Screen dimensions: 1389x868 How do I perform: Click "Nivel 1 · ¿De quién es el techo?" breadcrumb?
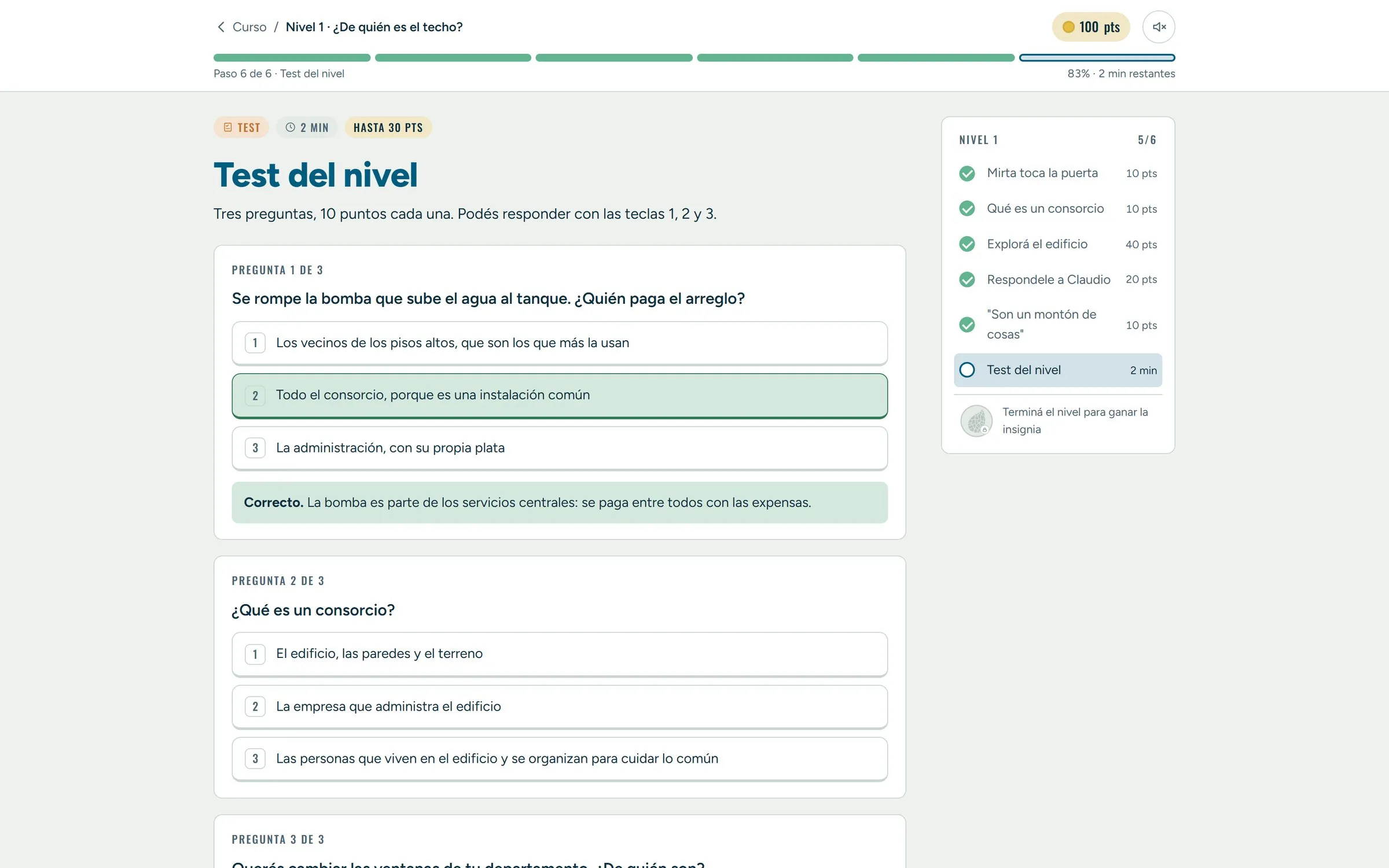pos(374,27)
